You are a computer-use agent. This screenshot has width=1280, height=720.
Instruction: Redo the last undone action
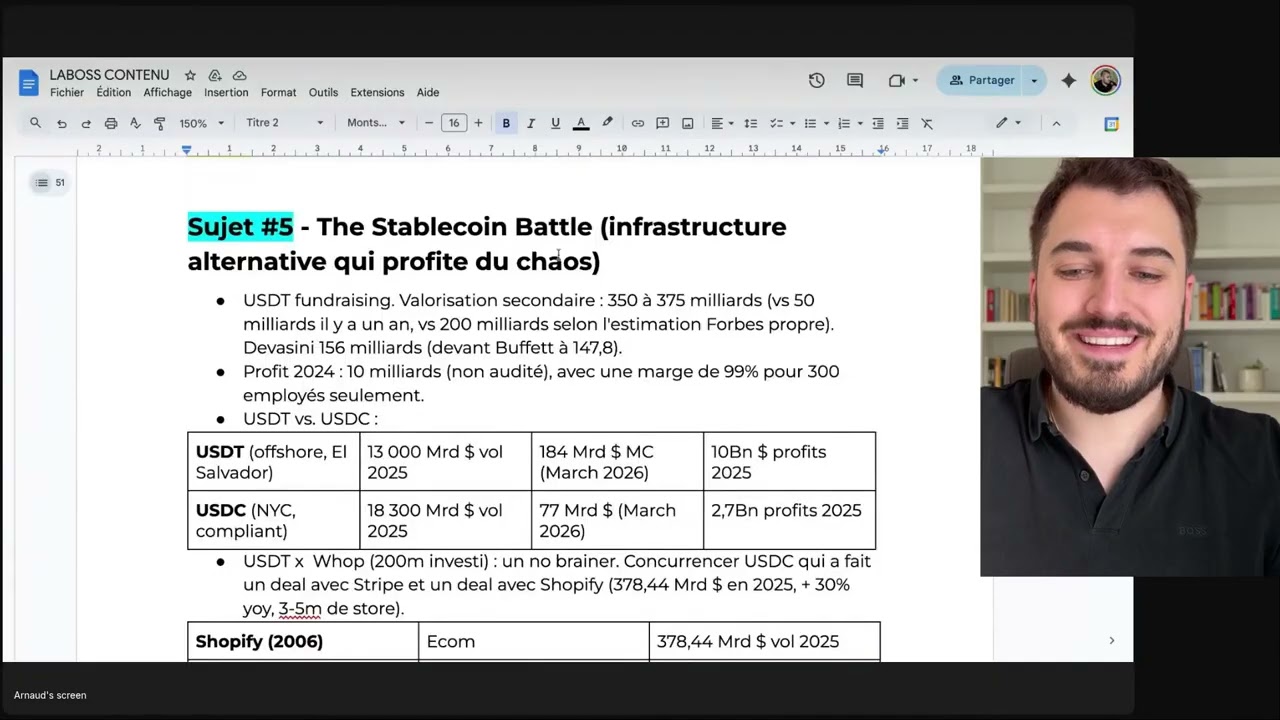click(86, 123)
